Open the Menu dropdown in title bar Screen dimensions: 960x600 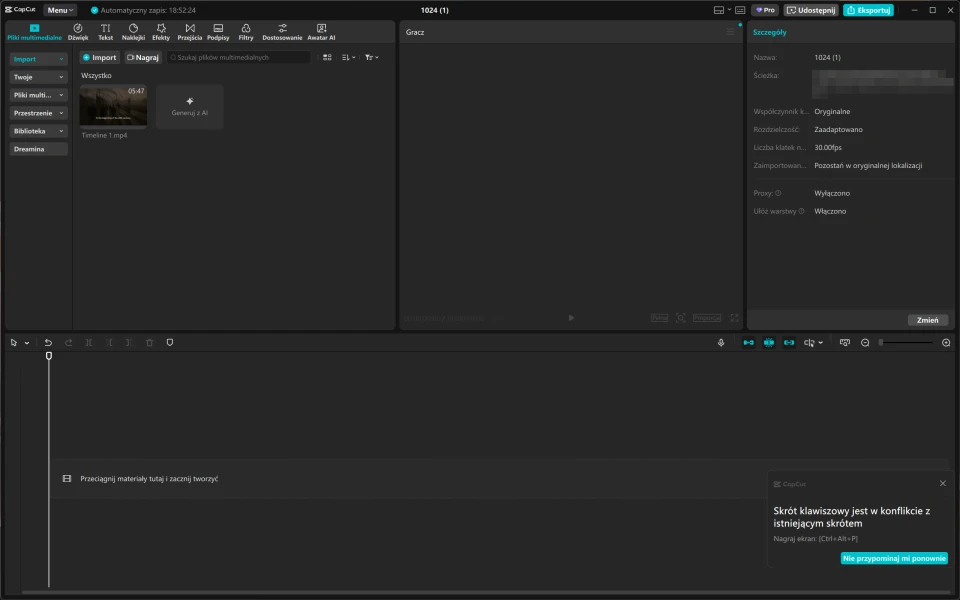click(60, 10)
